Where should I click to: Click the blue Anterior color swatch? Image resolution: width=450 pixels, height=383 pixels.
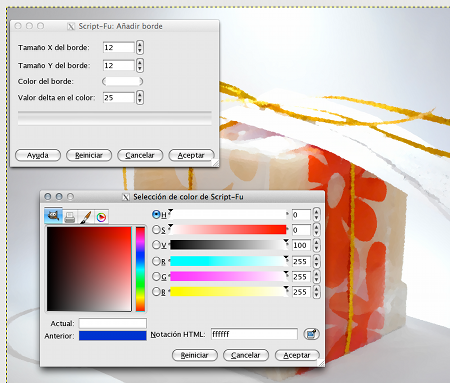(113, 336)
